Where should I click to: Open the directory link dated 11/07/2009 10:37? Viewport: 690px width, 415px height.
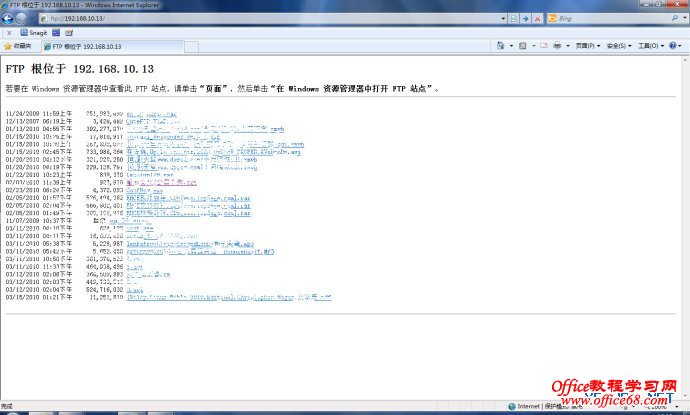tap(130, 220)
